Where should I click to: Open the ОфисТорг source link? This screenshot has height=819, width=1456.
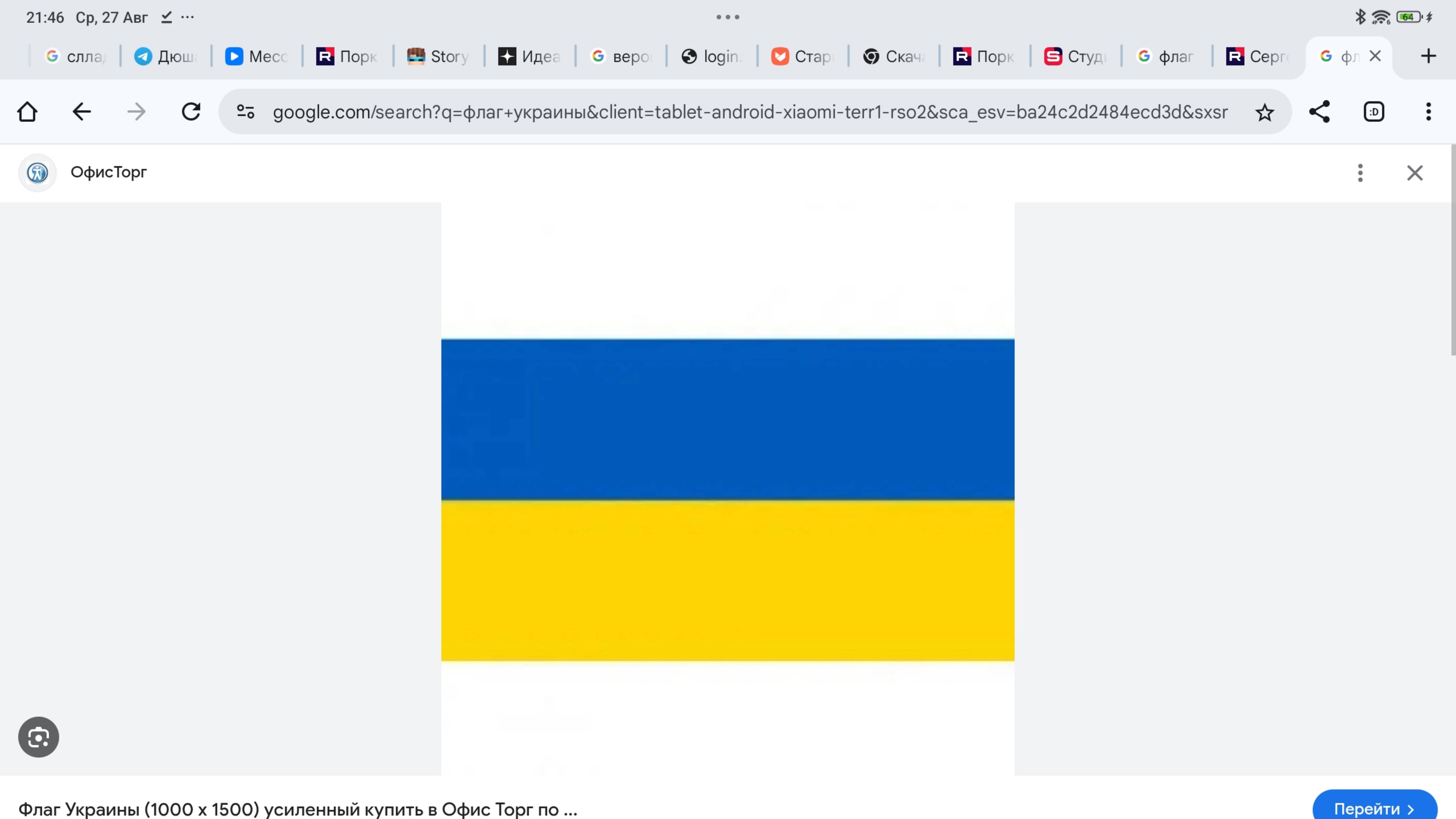pos(107,172)
